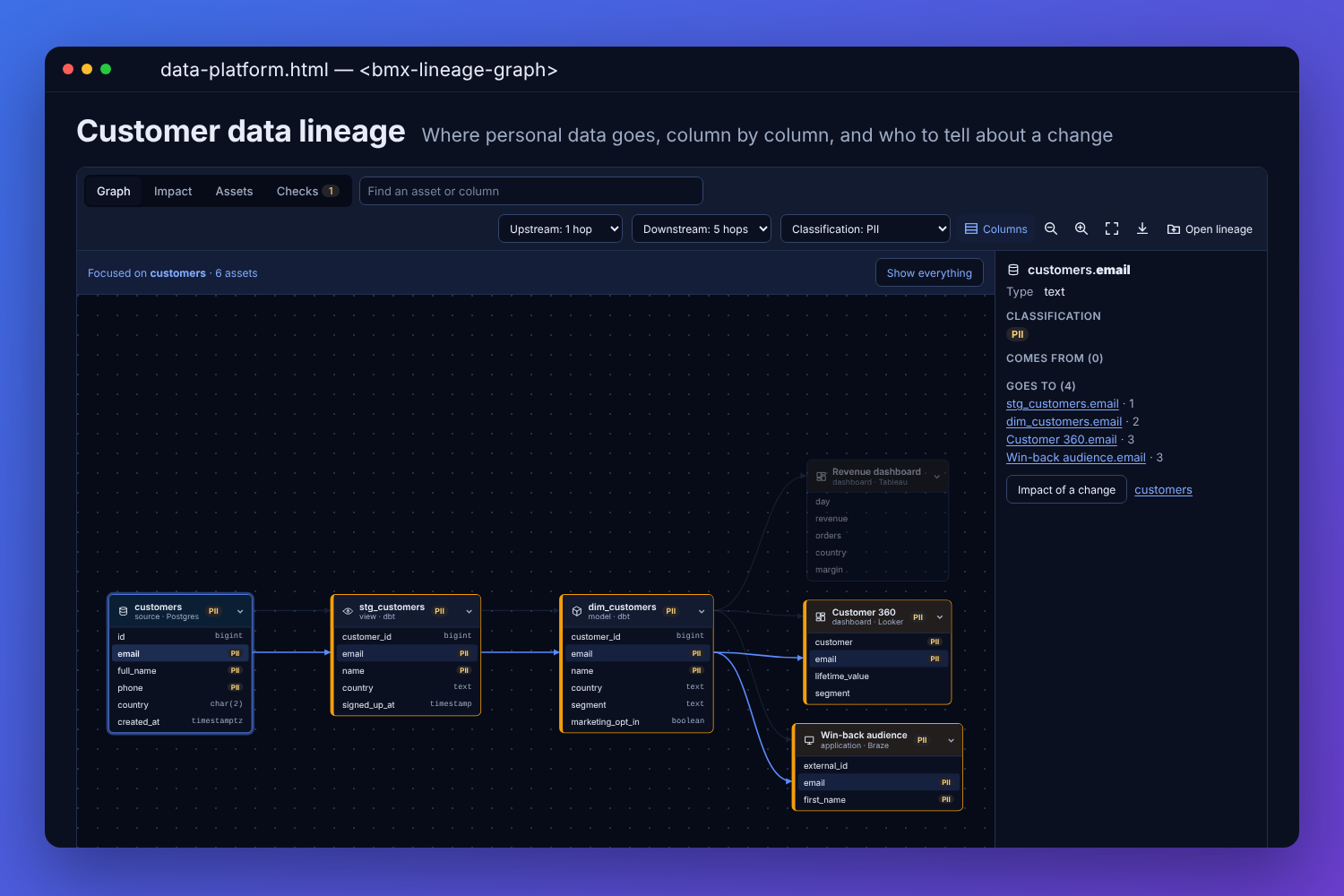Collapse the customers node chevron
Image resolution: width=1344 pixels, height=896 pixels.
tap(240, 611)
